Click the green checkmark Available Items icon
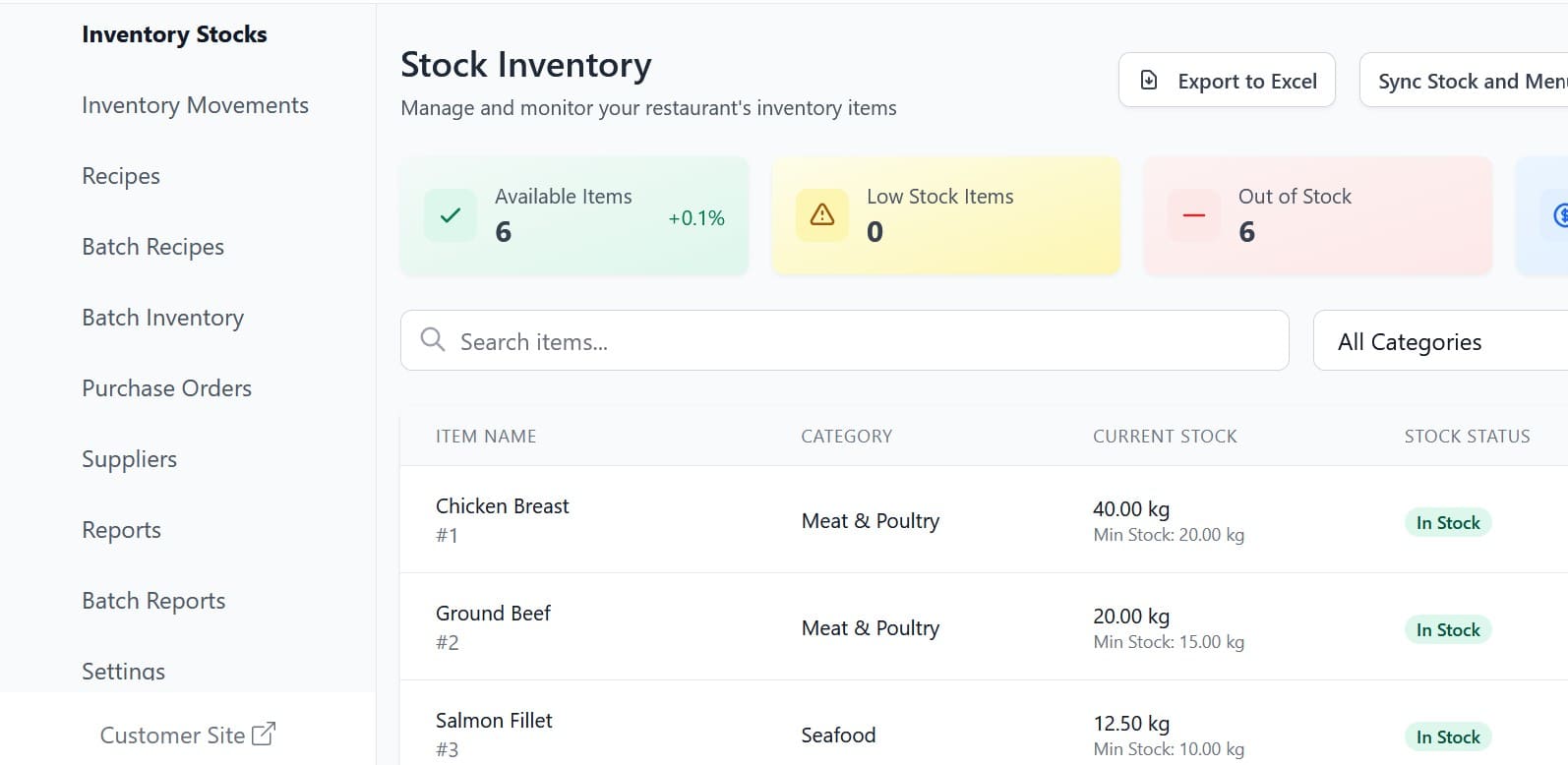The image size is (1568, 765). (x=451, y=215)
